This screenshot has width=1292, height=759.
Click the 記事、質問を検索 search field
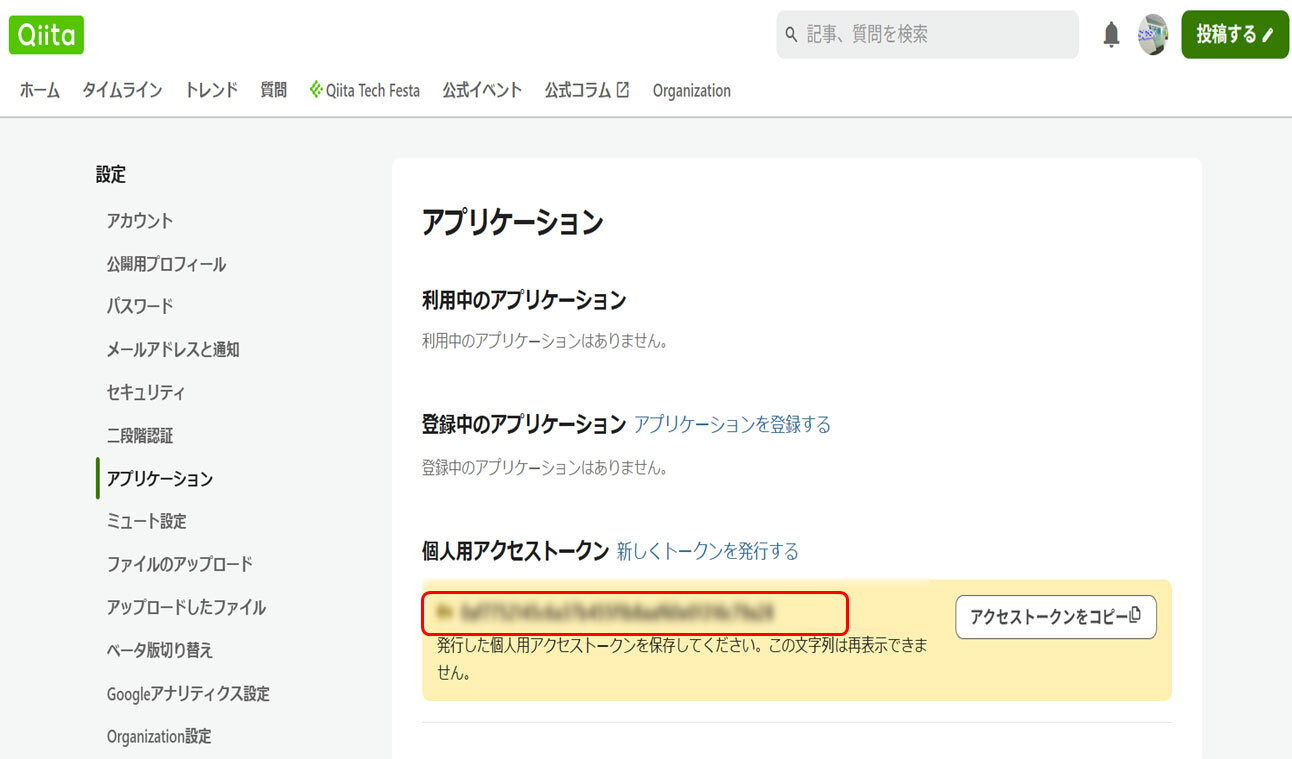(x=900, y=34)
